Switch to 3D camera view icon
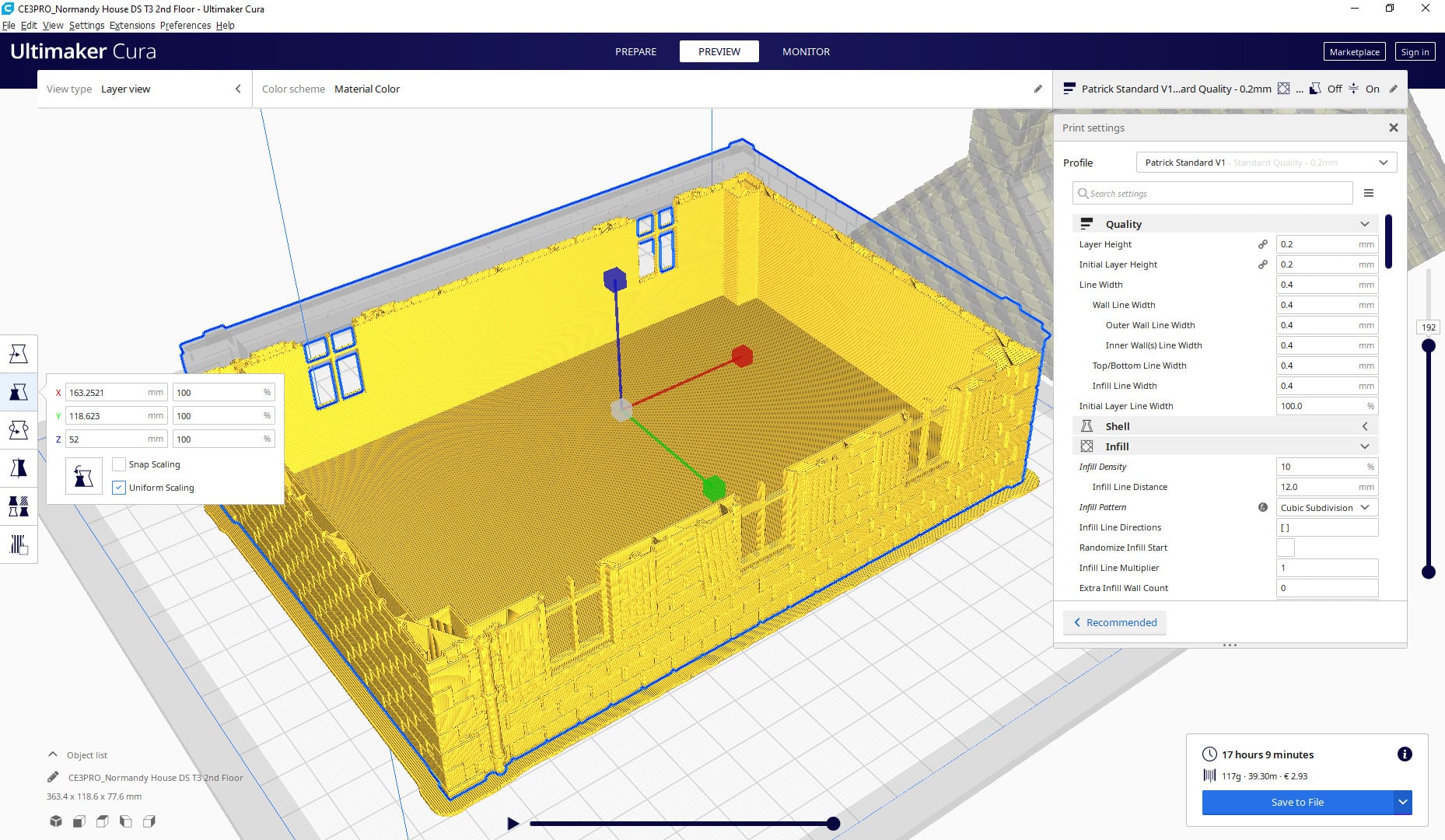1445x840 pixels. point(56,821)
